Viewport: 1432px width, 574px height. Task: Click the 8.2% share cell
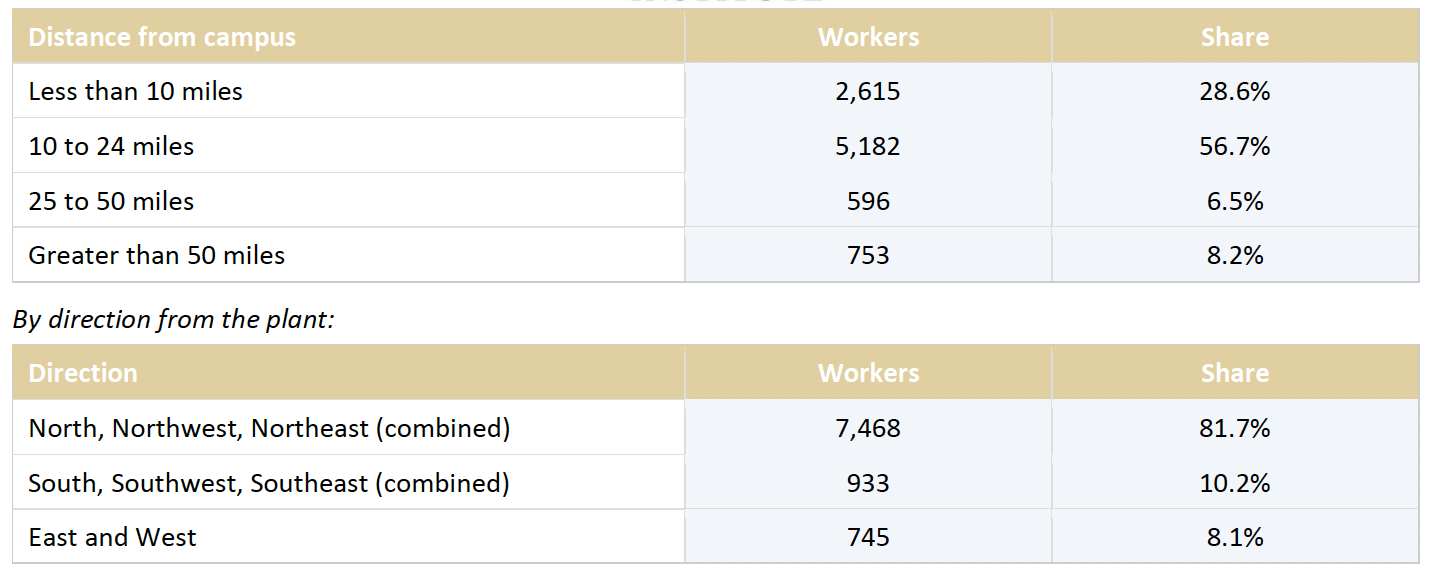click(1235, 255)
